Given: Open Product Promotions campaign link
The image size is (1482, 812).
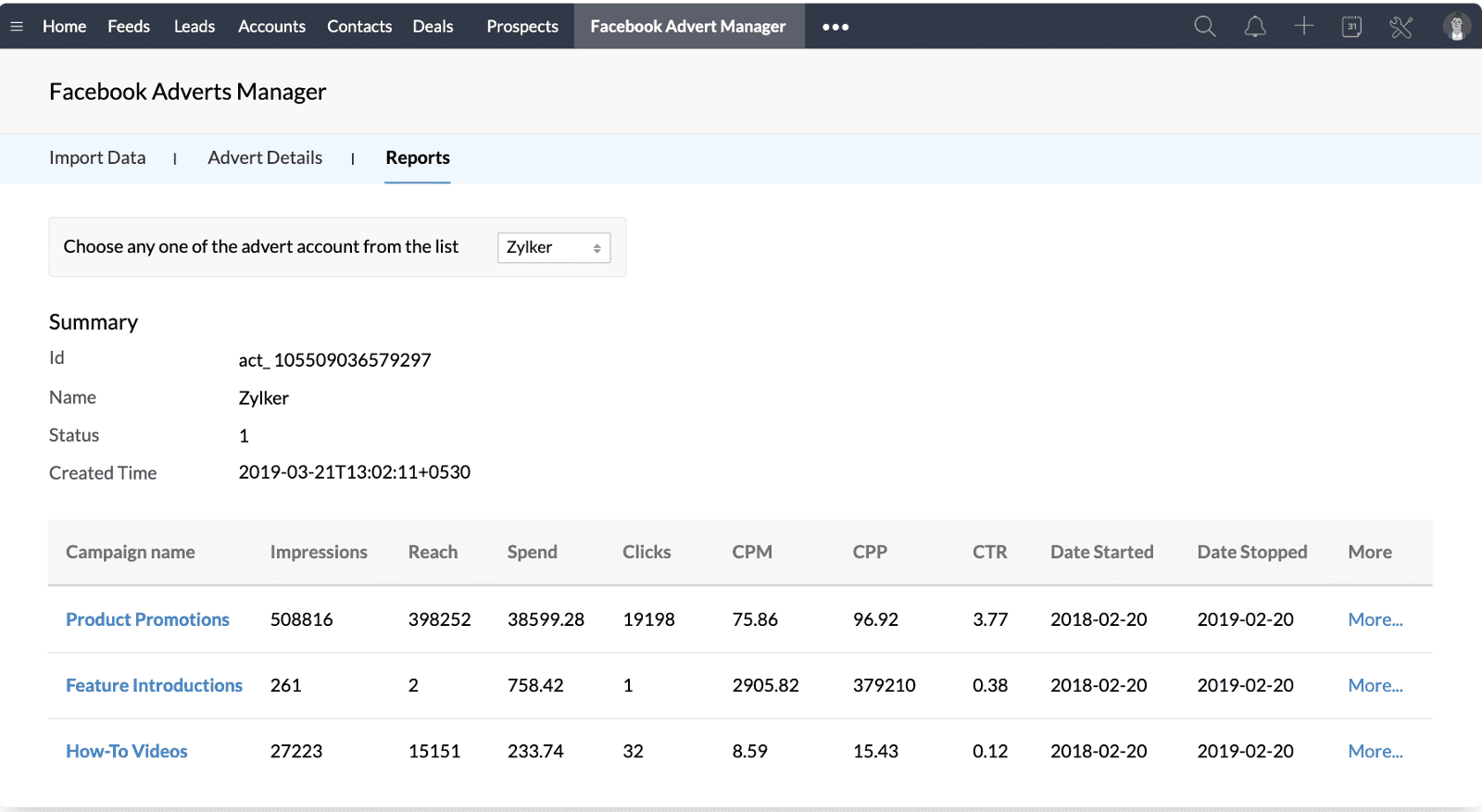Looking at the screenshot, I should pyautogui.click(x=147, y=619).
